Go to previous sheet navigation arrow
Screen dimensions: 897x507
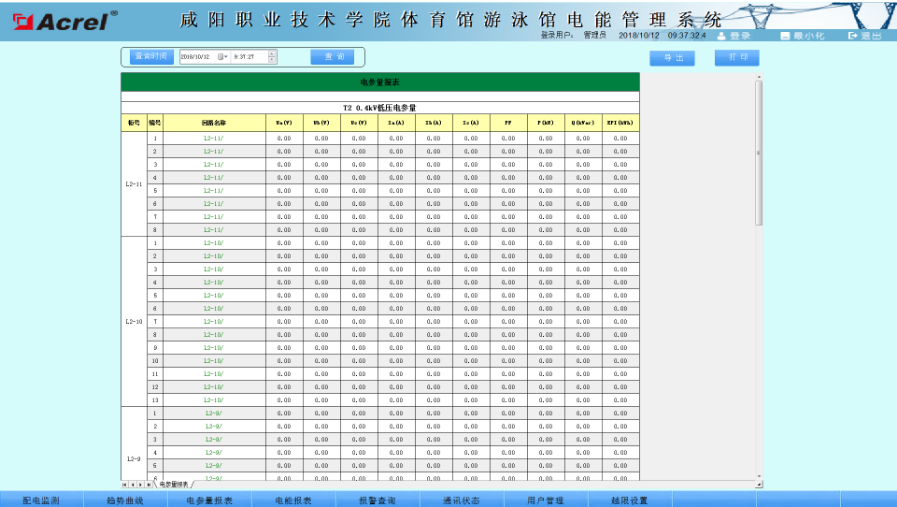point(133,485)
